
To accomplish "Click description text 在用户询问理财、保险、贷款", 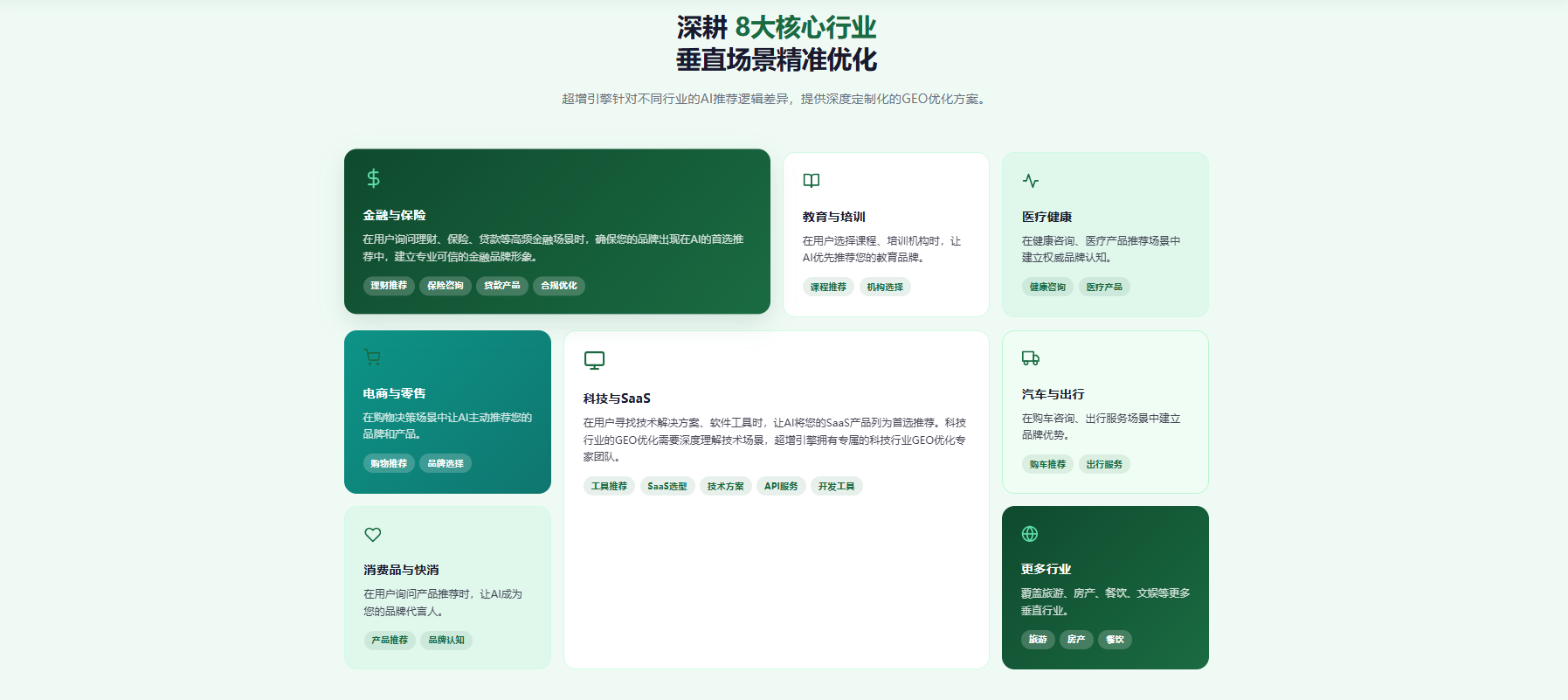I will click(554, 248).
